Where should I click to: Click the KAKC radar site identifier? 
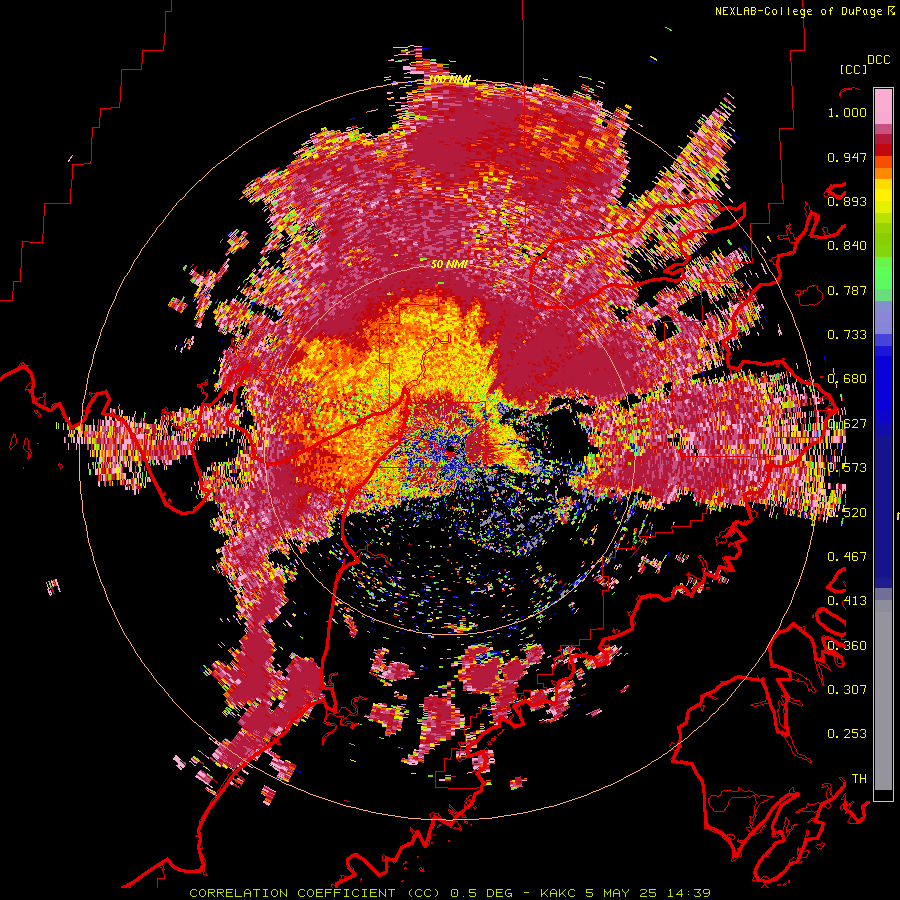pyautogui.click(x=558, y=893)
